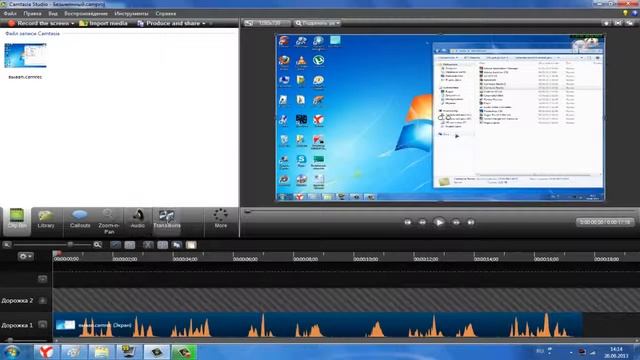The image size is (640, 360).
Task: Step forward in preview playback
Action: [456, 222]
